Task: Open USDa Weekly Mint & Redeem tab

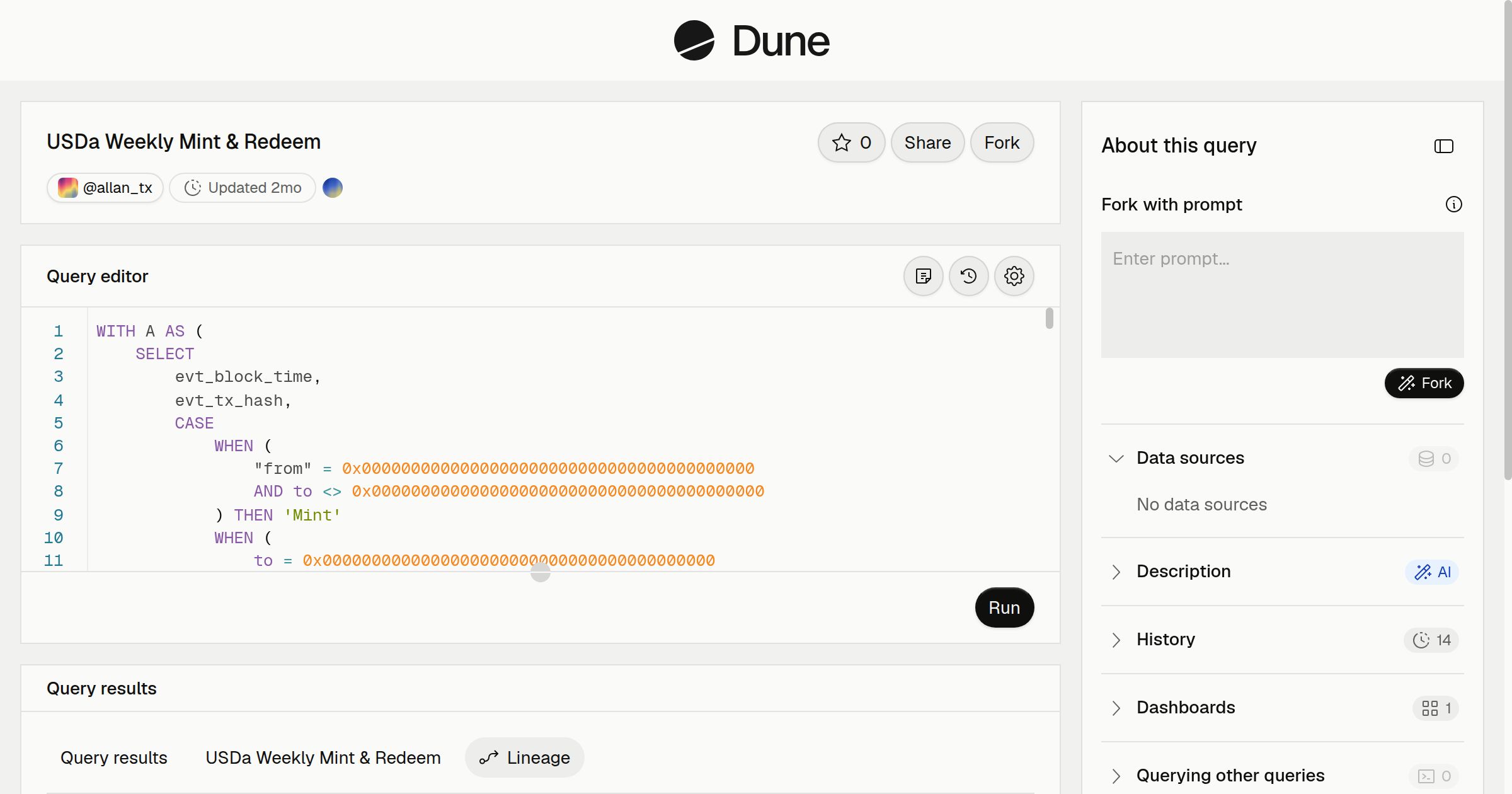Action: [323, 757]
